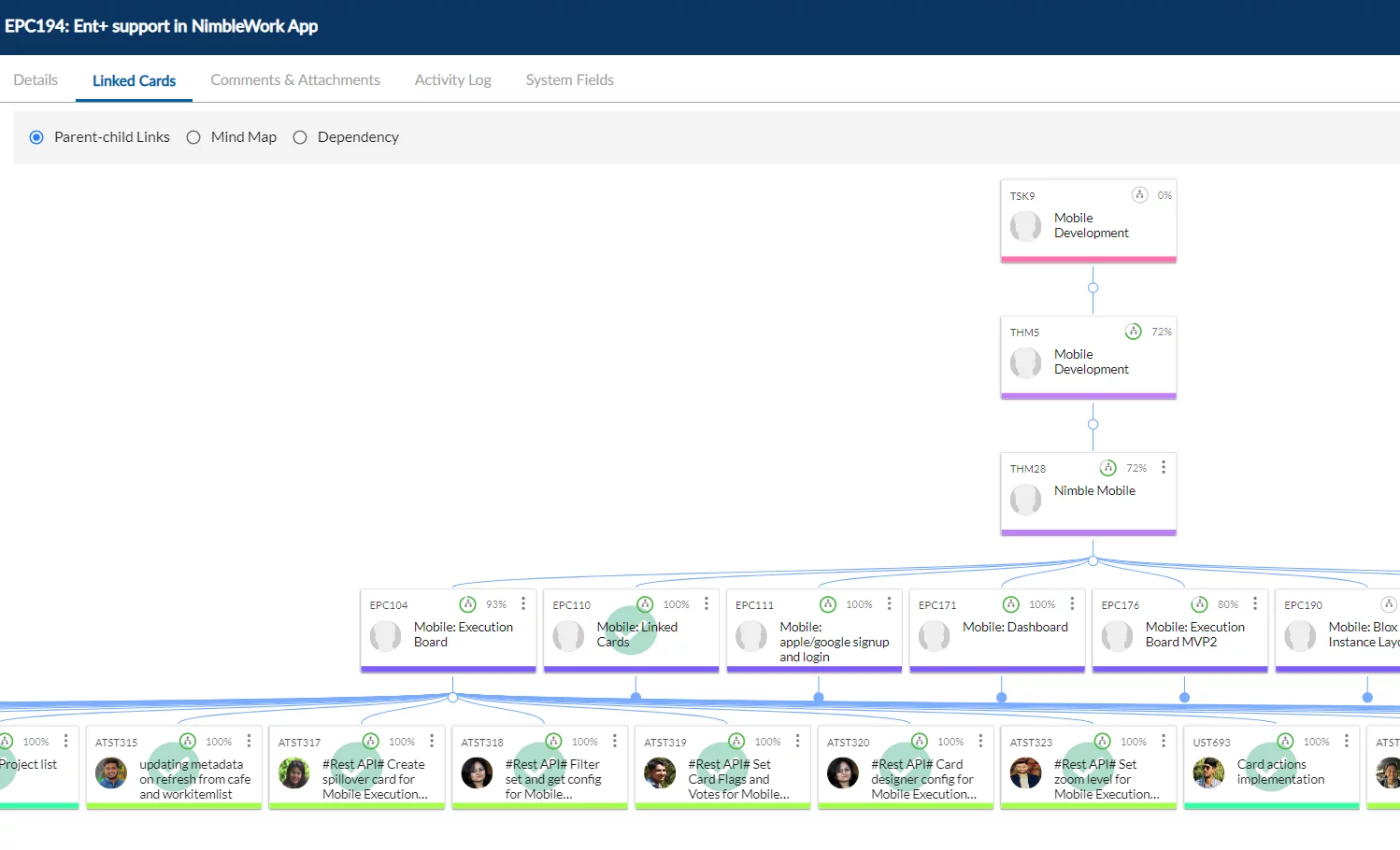Click the System Fields link
This screenshot has height=850, width=1400.
569,79
